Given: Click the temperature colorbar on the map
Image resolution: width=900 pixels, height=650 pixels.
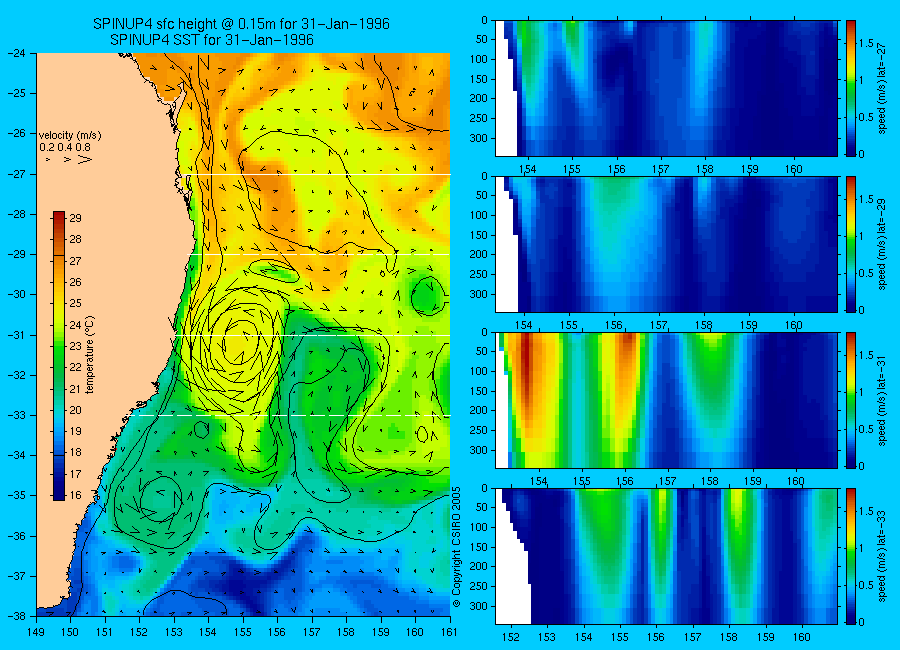Looking at the screenshot, I should (x=59, y=356).
